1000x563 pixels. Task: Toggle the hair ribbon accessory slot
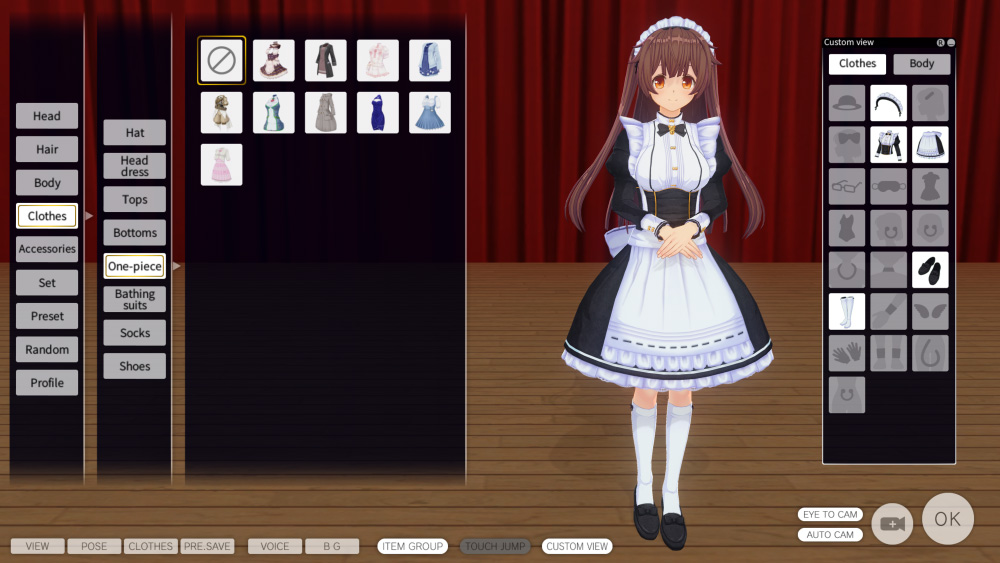click(847, 145)
